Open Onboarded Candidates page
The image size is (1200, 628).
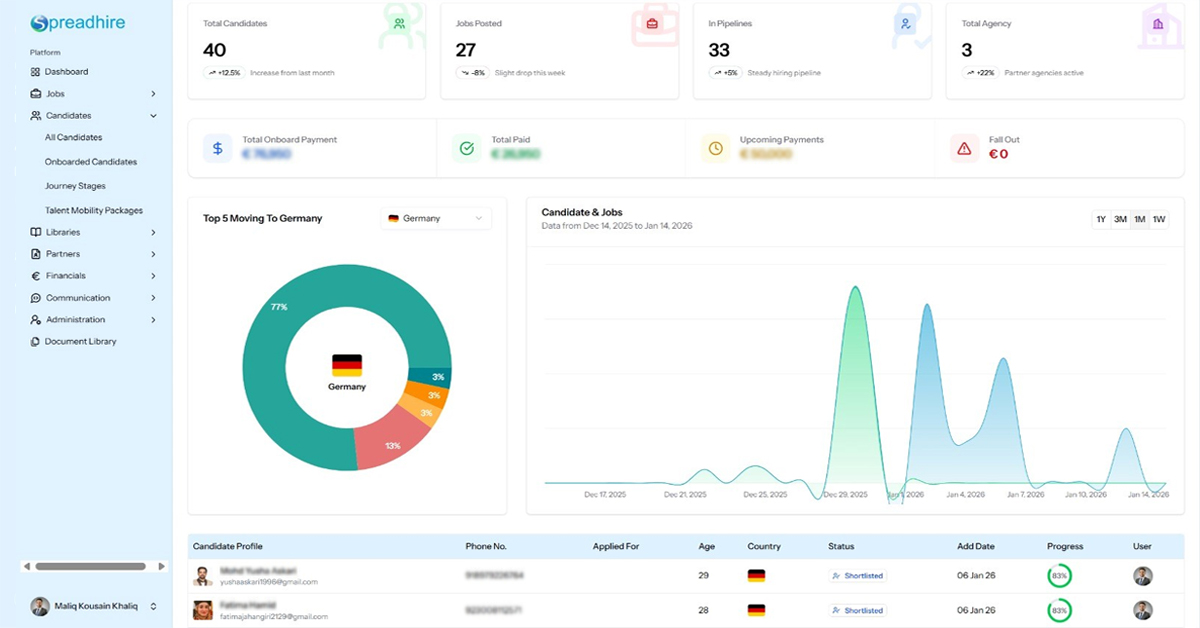click(x=91, y=162)
